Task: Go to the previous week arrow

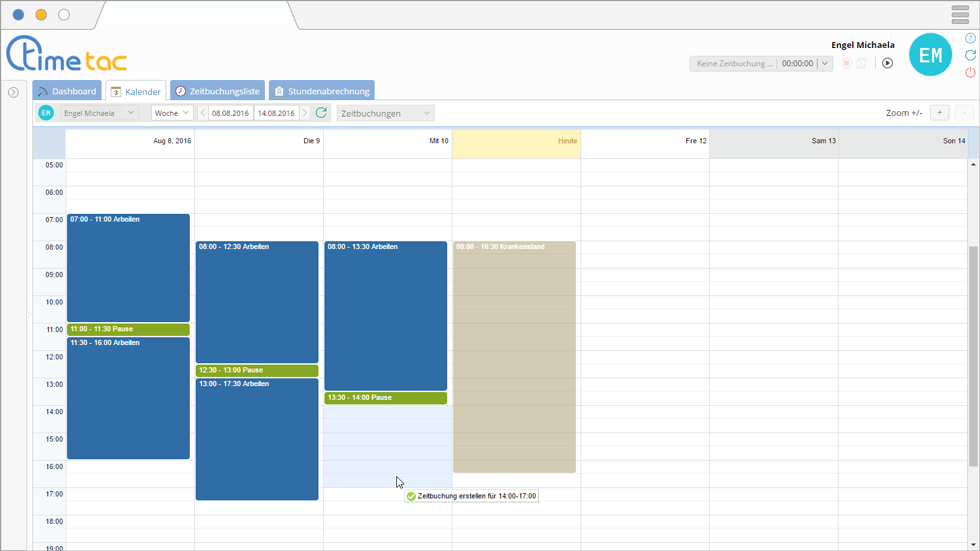Action: tap(203, 113)
